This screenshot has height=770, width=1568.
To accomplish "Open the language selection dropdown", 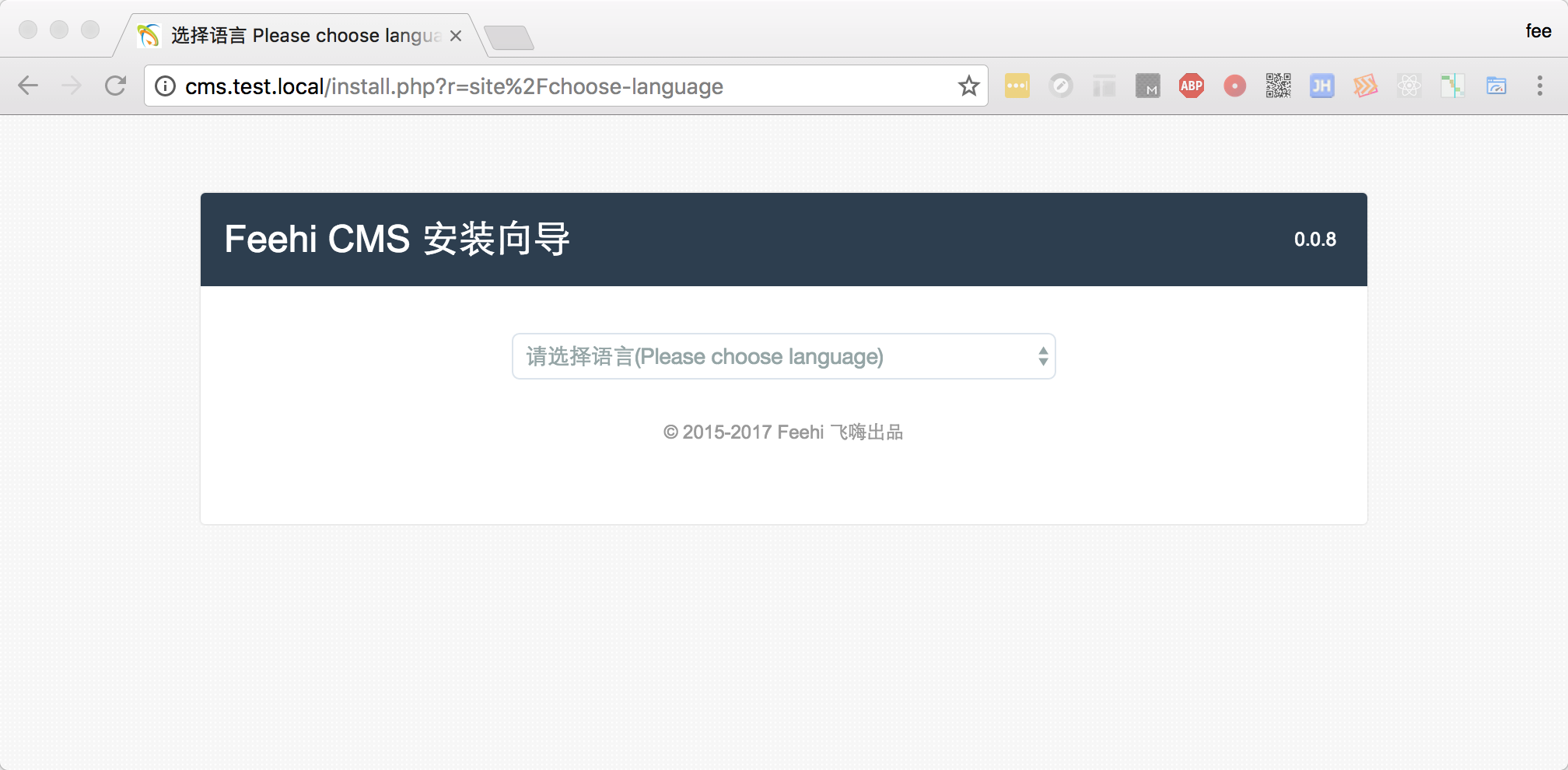I will pyautogui.click(x=783, y=356).
